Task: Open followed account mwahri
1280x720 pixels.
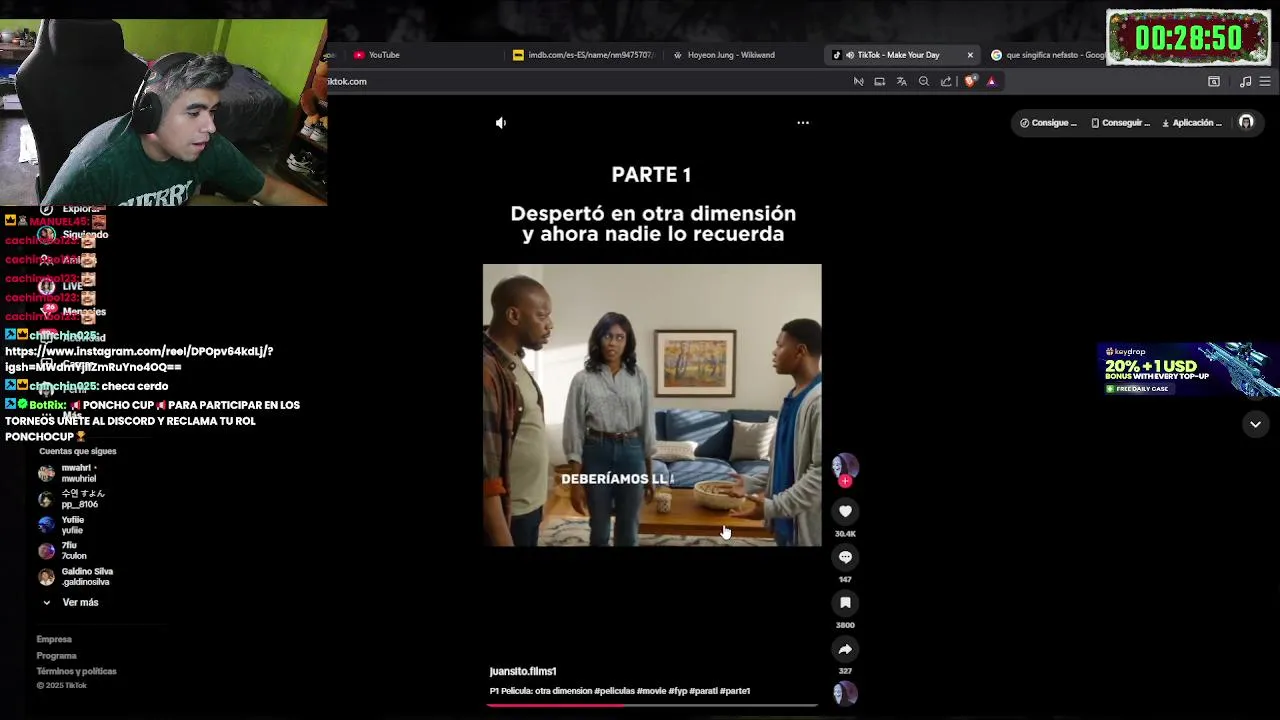Action: coord(78,473)
